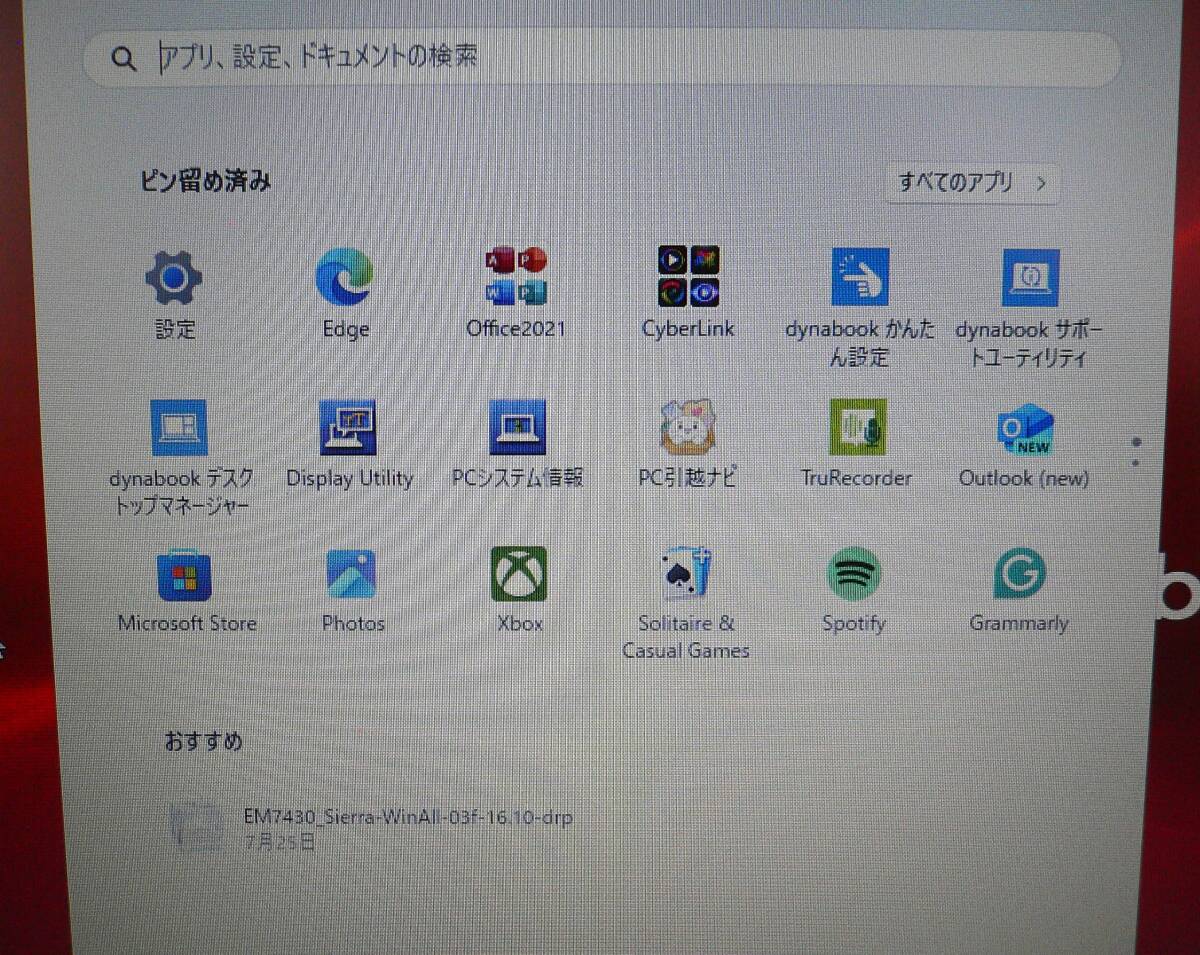This screenshot has height=955, width=1200.
Task: Open Display Utility app
Action: click(348, 427)
